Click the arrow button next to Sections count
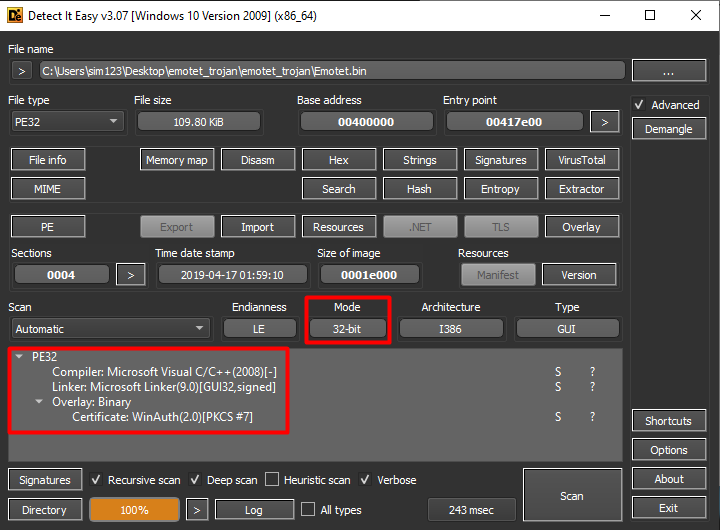The image size is (720, 530). click(x=130, y=274)
